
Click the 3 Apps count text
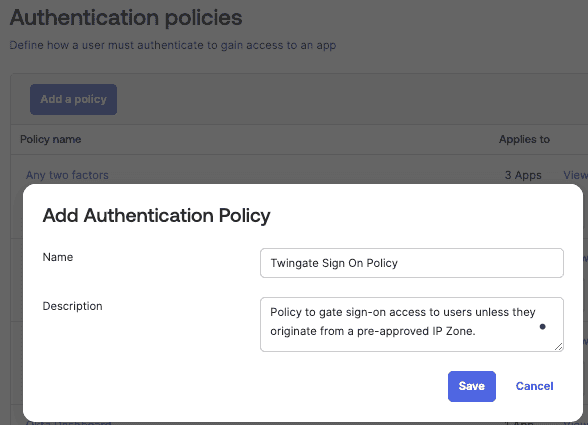coord(523,175)
